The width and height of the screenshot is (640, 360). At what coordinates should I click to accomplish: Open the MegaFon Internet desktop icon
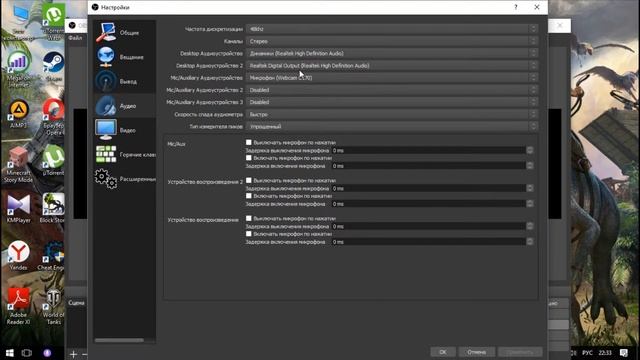18,69
